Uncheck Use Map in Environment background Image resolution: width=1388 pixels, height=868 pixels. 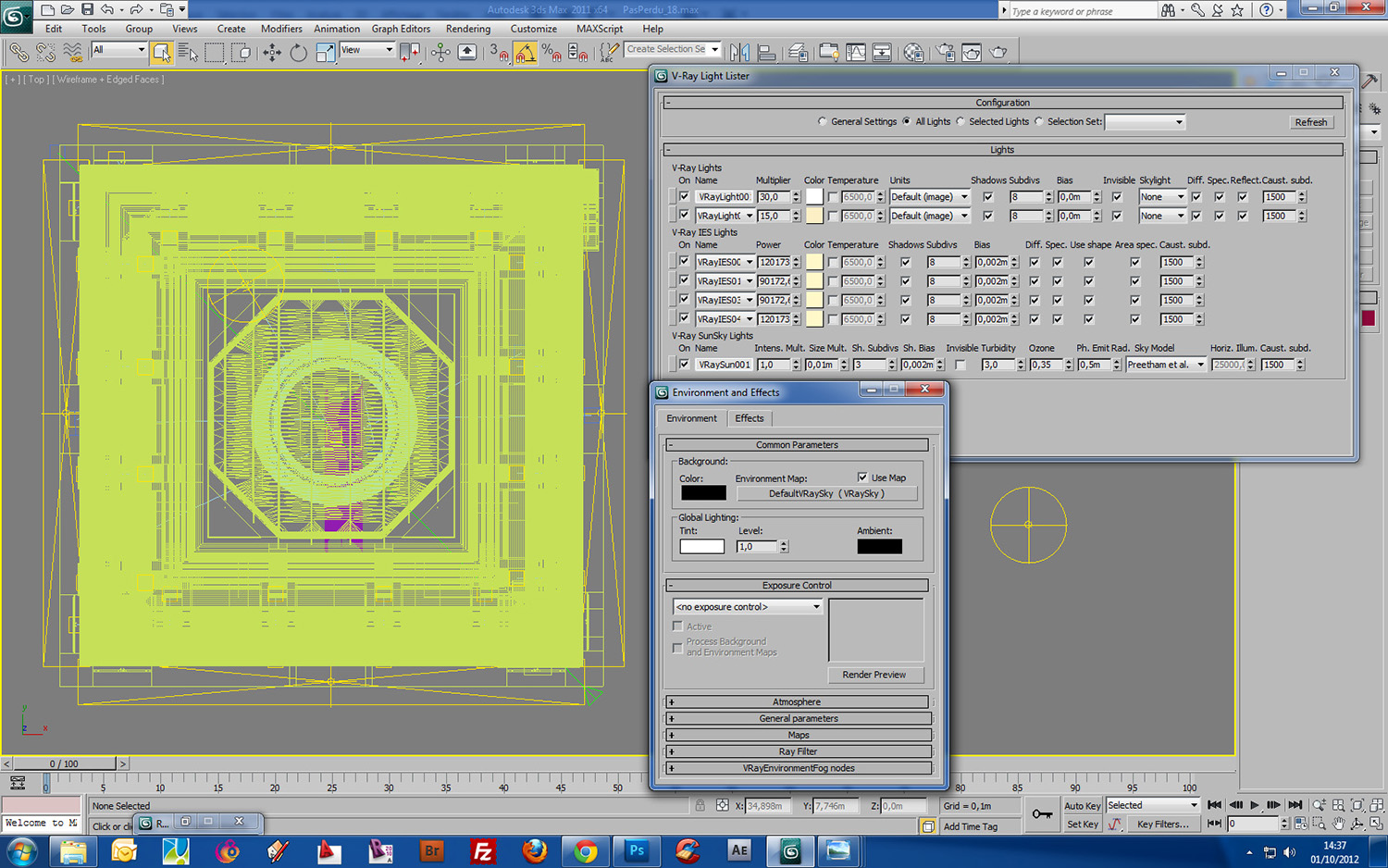[862, 477]
